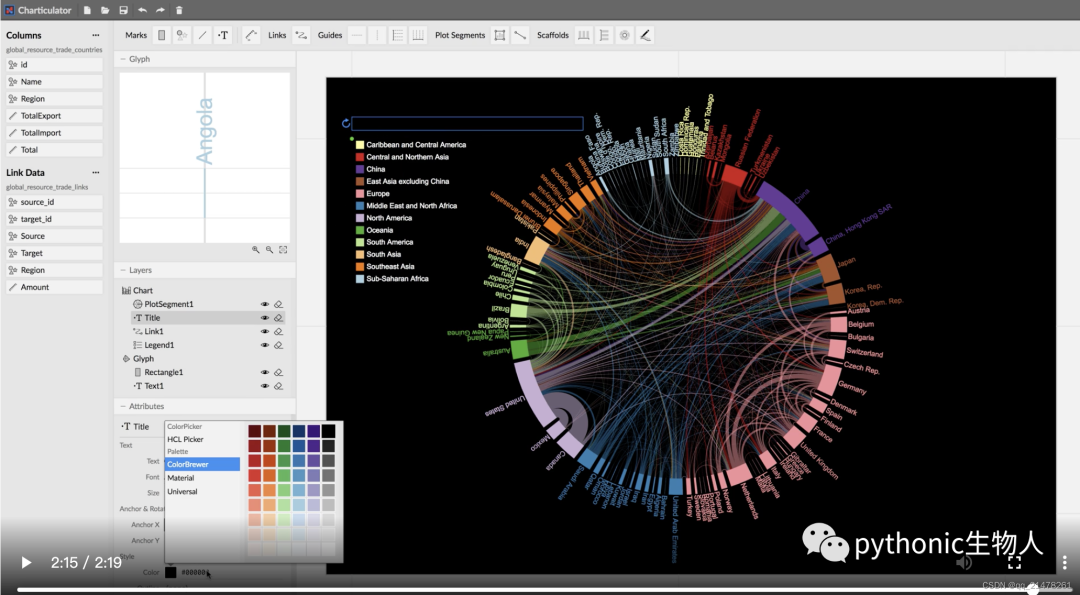Select the Text mark tool

point(223,35)
